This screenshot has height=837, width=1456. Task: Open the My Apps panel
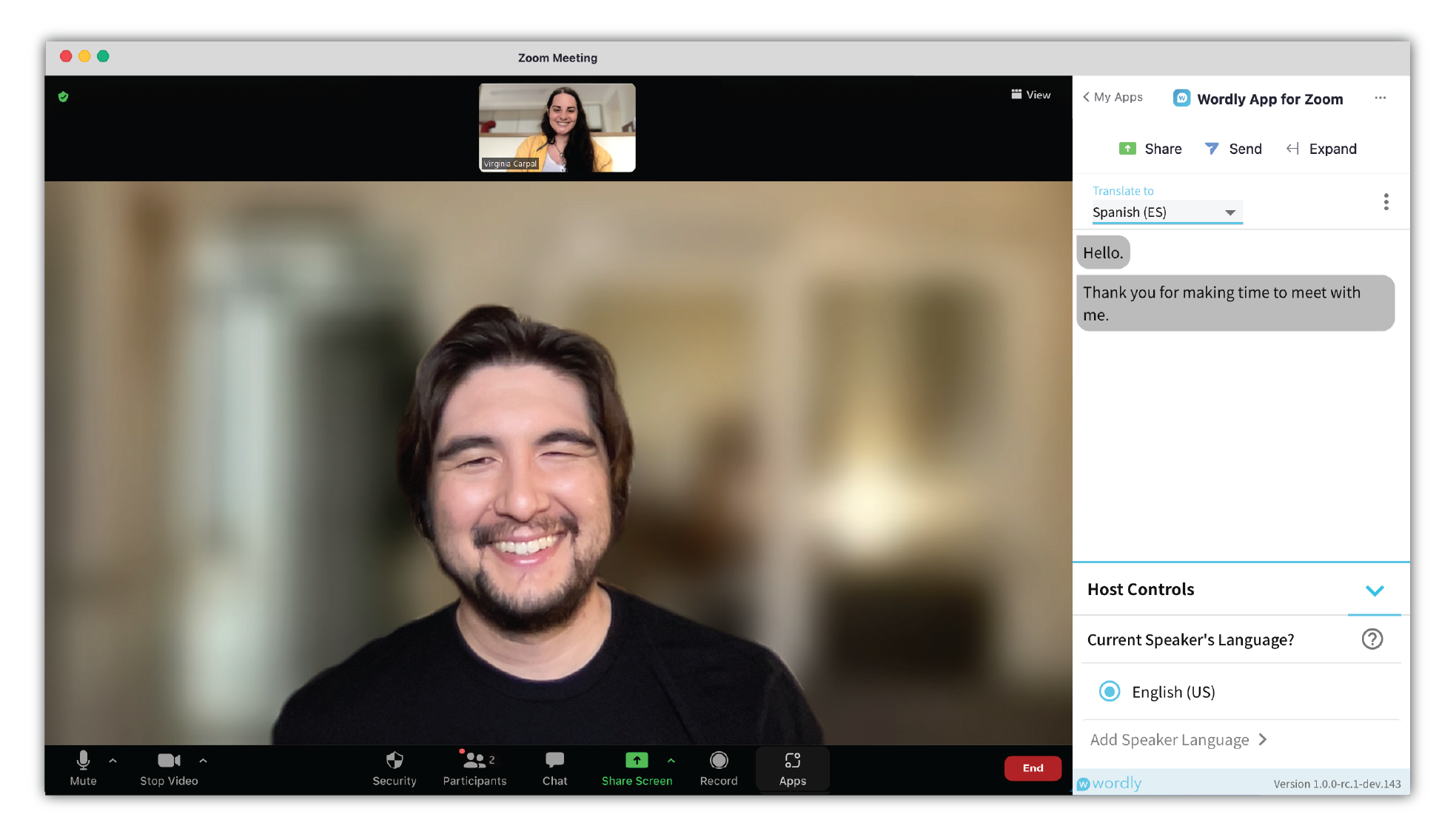click(1113, 97)
